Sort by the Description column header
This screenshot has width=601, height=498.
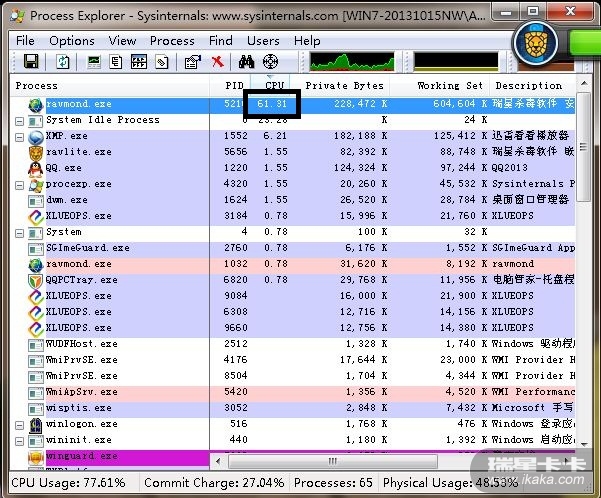pos(532,85)
